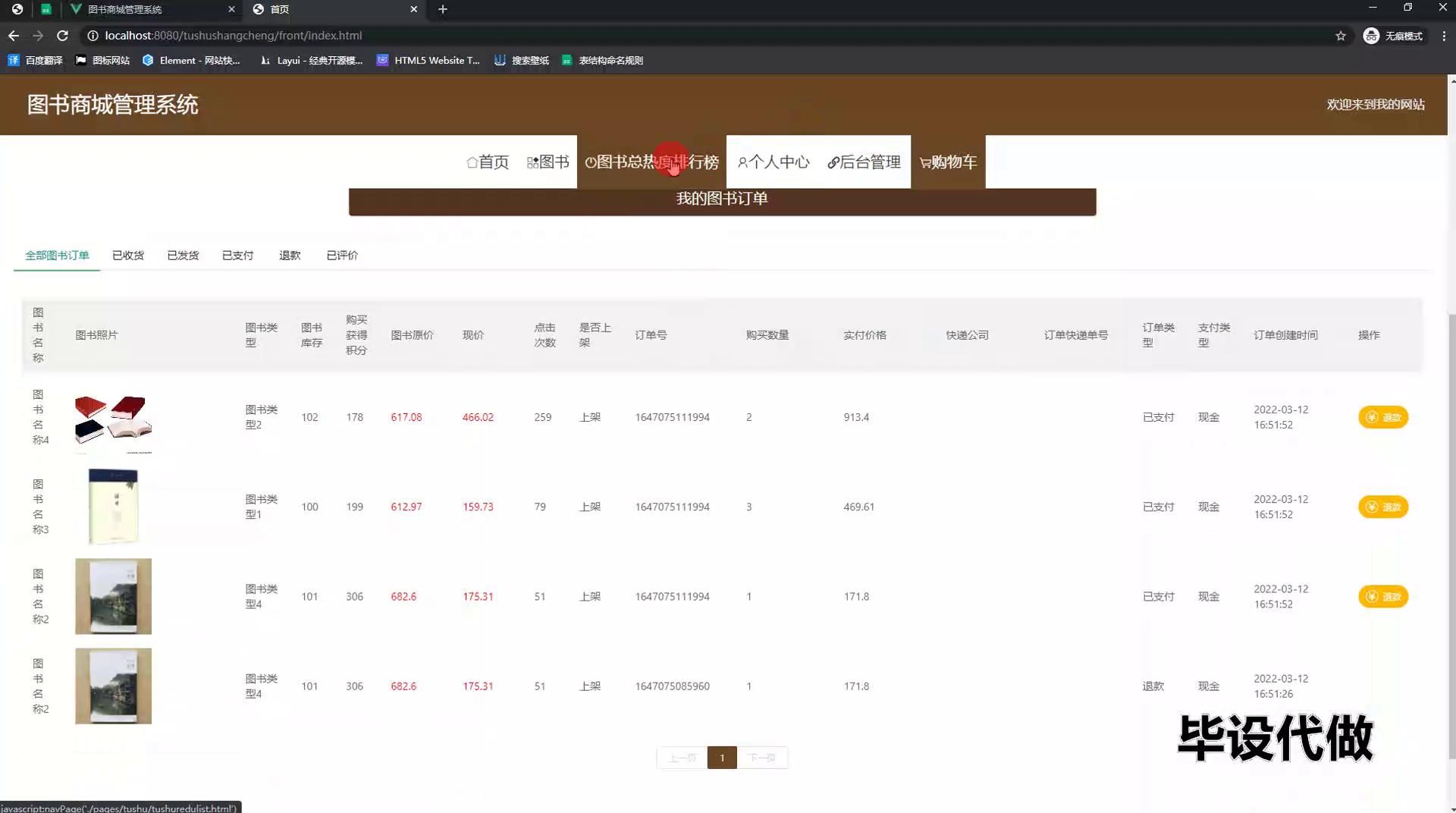This screenshot has width=1456, height=813.
Task: Click 退款 button for 图书名称3 order
Action: [x=1382, y=507]
